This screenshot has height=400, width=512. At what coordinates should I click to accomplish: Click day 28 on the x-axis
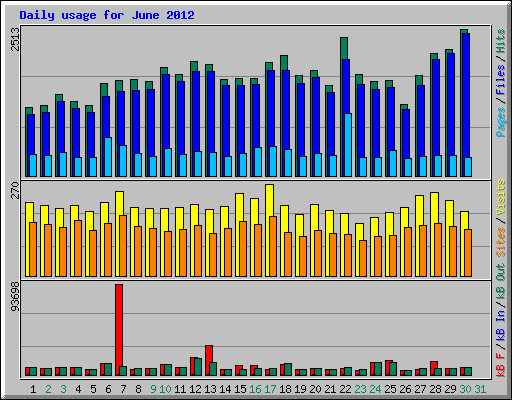(435, 389)
